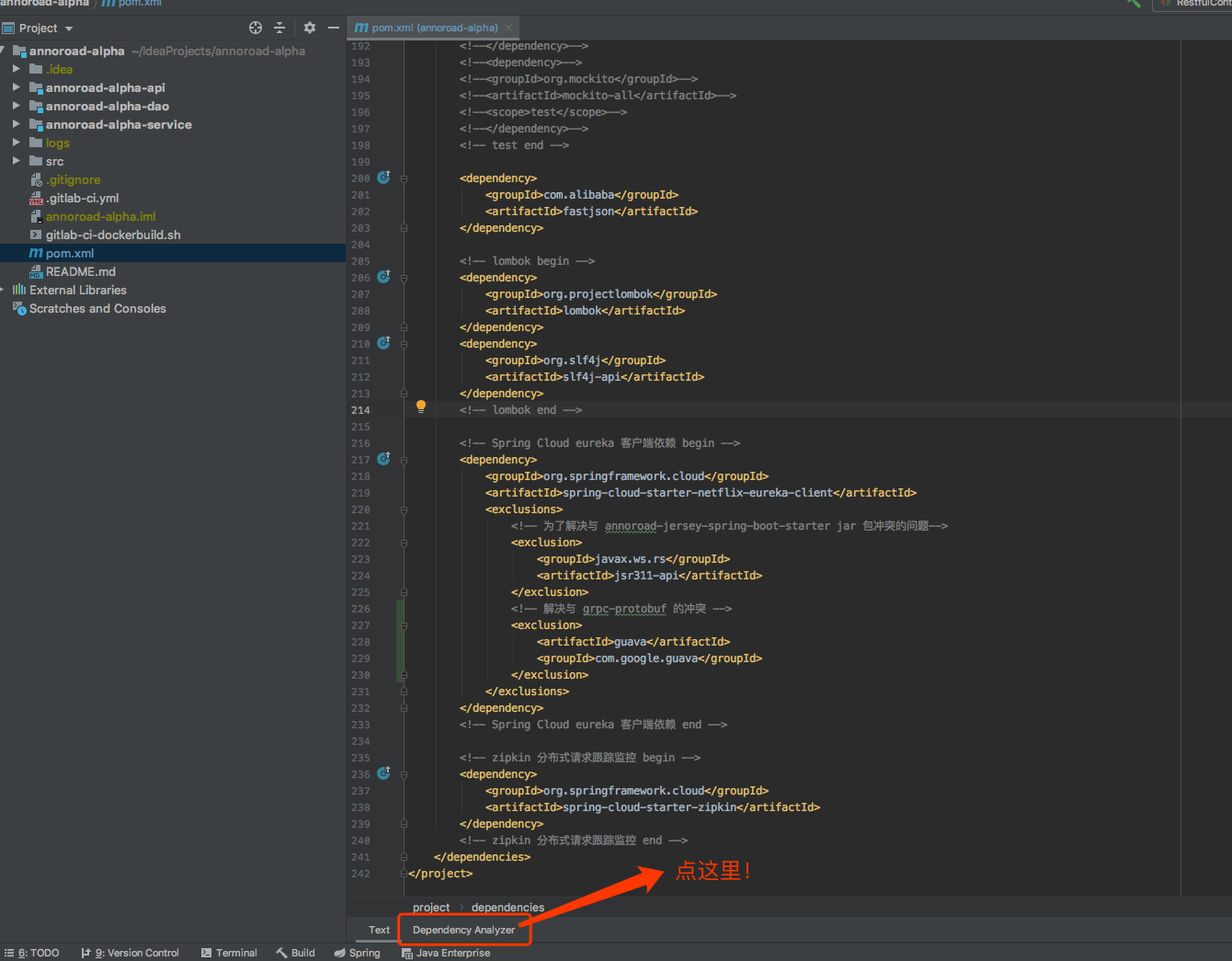This screenshot has height=961, width=1232.
Task: Open the Version Control tool window
Action: (x=130, y=953)
